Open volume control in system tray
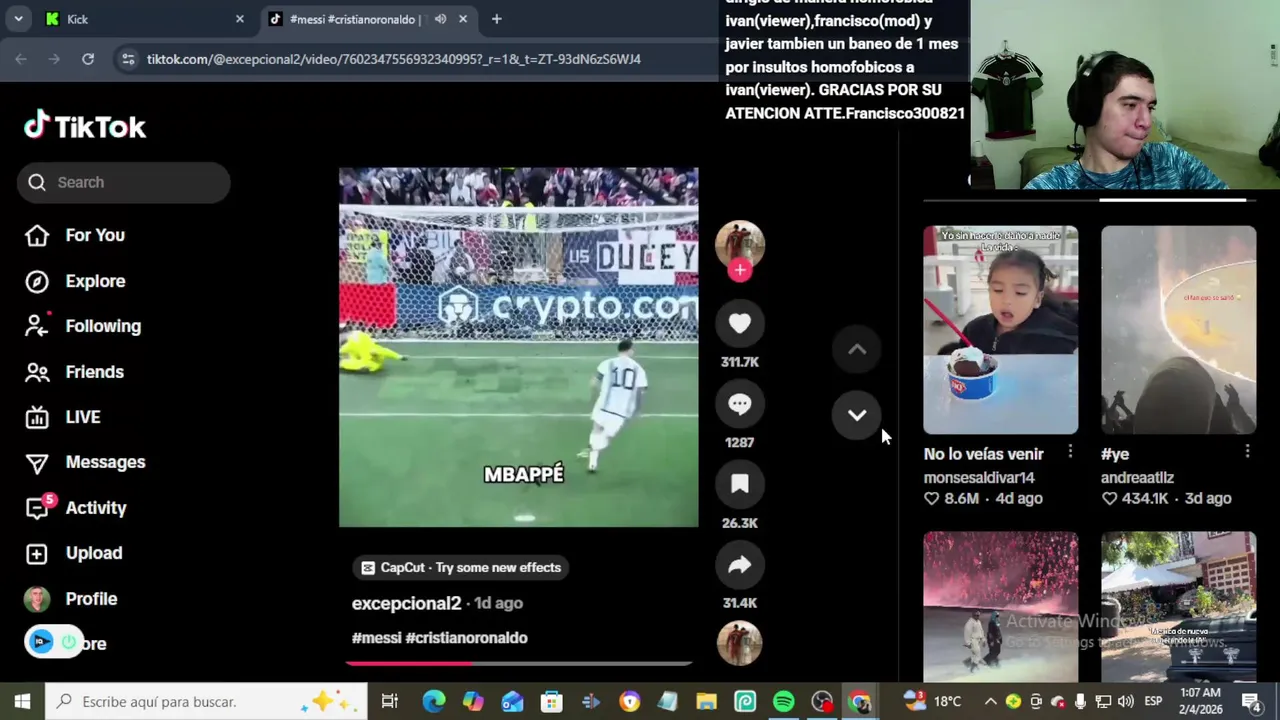The image size is (1280, 720). pyautogui.click(x=1126, y=701)
